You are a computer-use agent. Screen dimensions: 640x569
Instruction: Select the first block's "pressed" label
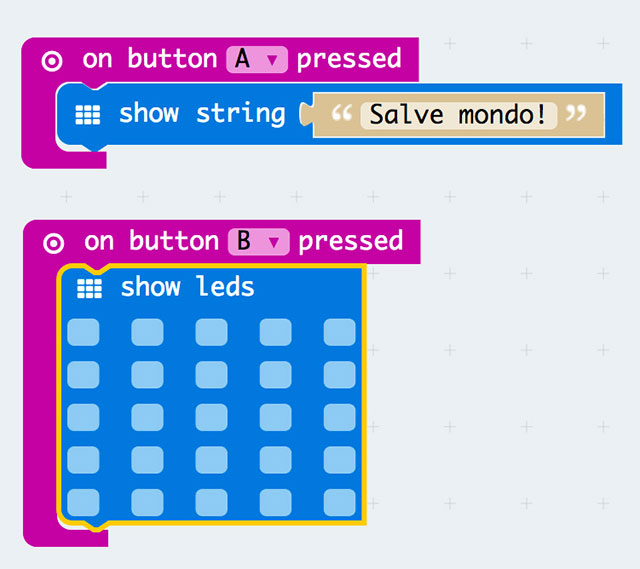click(349, 59)
